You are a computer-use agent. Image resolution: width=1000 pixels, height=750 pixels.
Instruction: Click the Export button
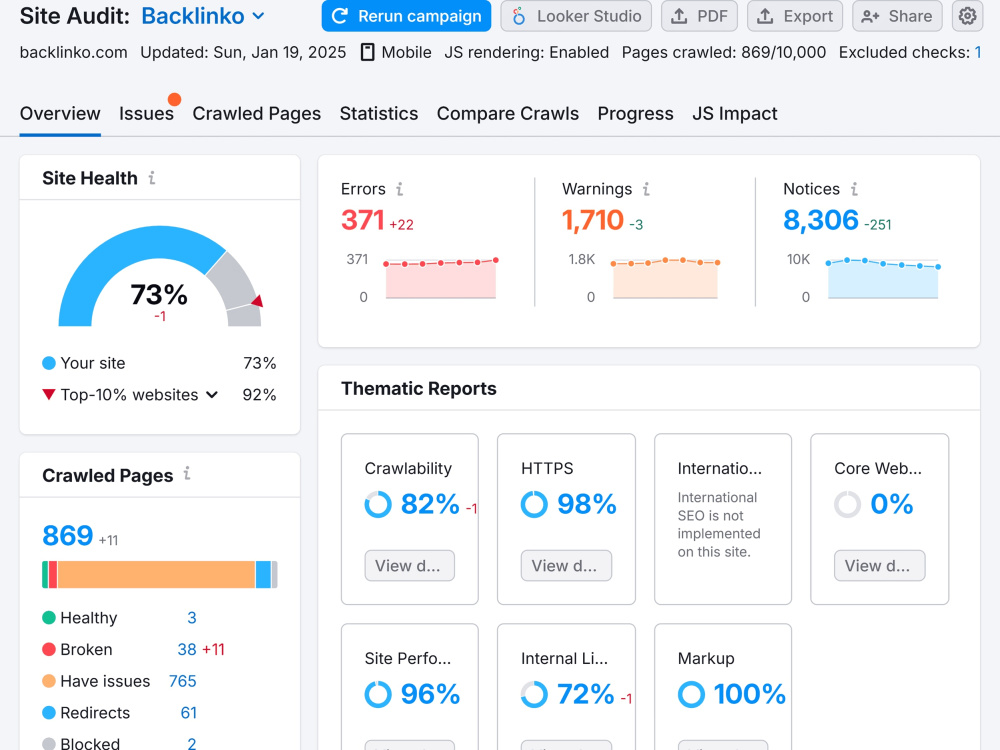795,16
